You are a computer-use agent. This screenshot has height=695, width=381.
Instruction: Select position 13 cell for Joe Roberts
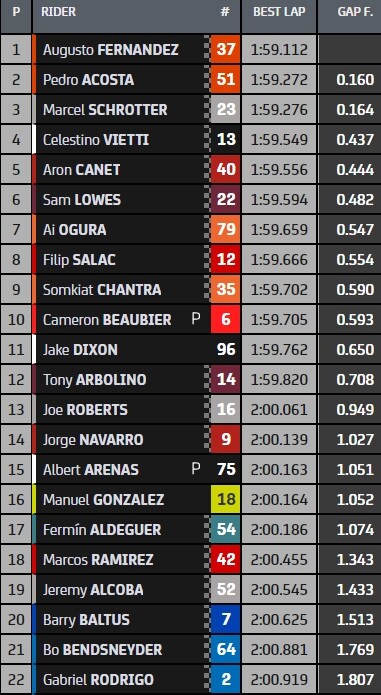16,410
